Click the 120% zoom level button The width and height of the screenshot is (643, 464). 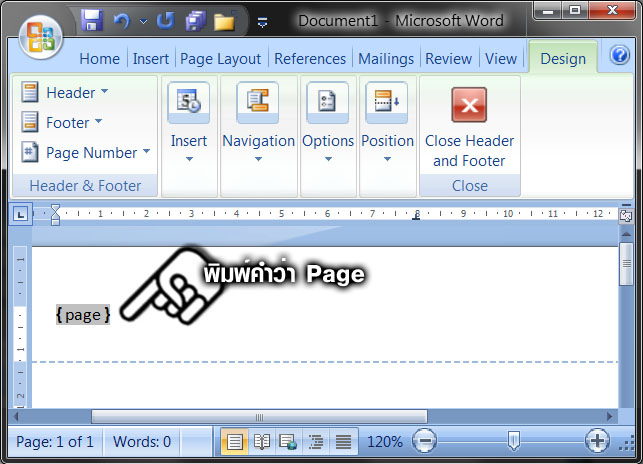click(384, 441)
